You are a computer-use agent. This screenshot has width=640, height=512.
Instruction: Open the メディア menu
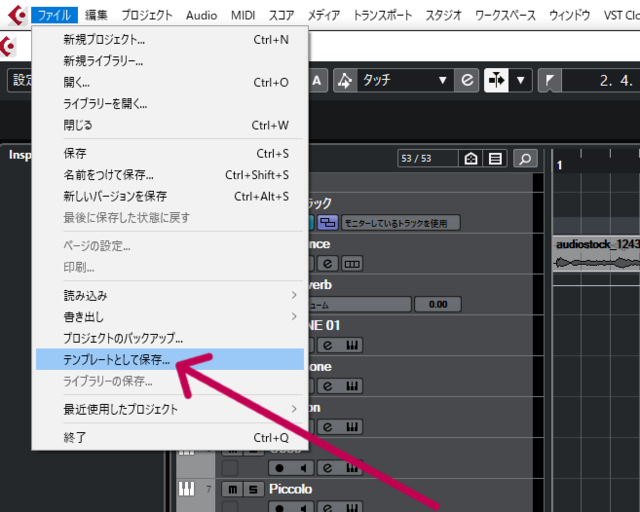[x=324, y=16]
